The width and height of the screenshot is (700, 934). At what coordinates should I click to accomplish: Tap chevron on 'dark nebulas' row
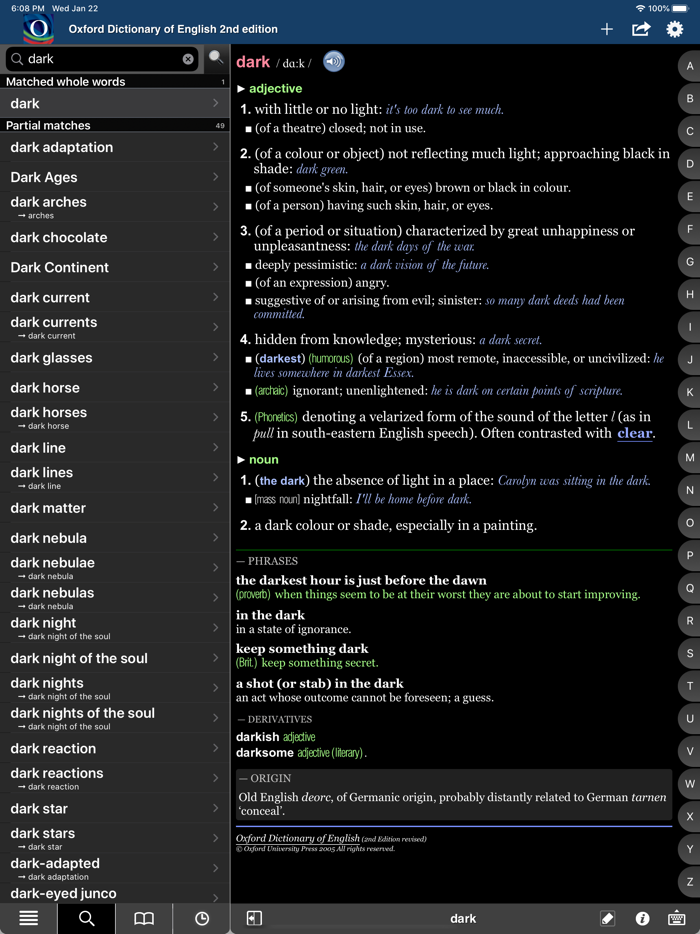(x=216, y=597)
